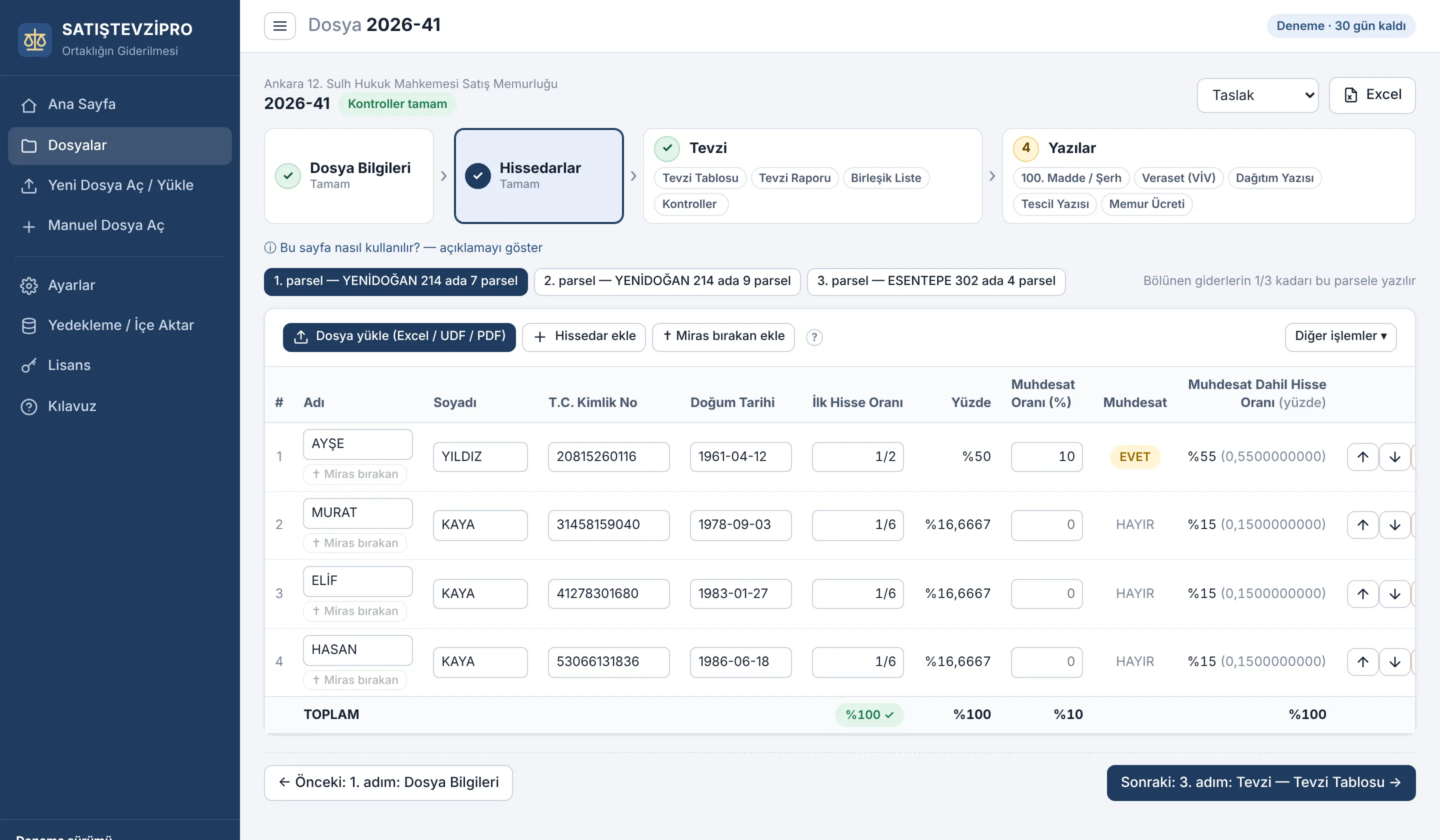
Task: Open Veraset (VİV) document
Action: tap(1178, 177)
